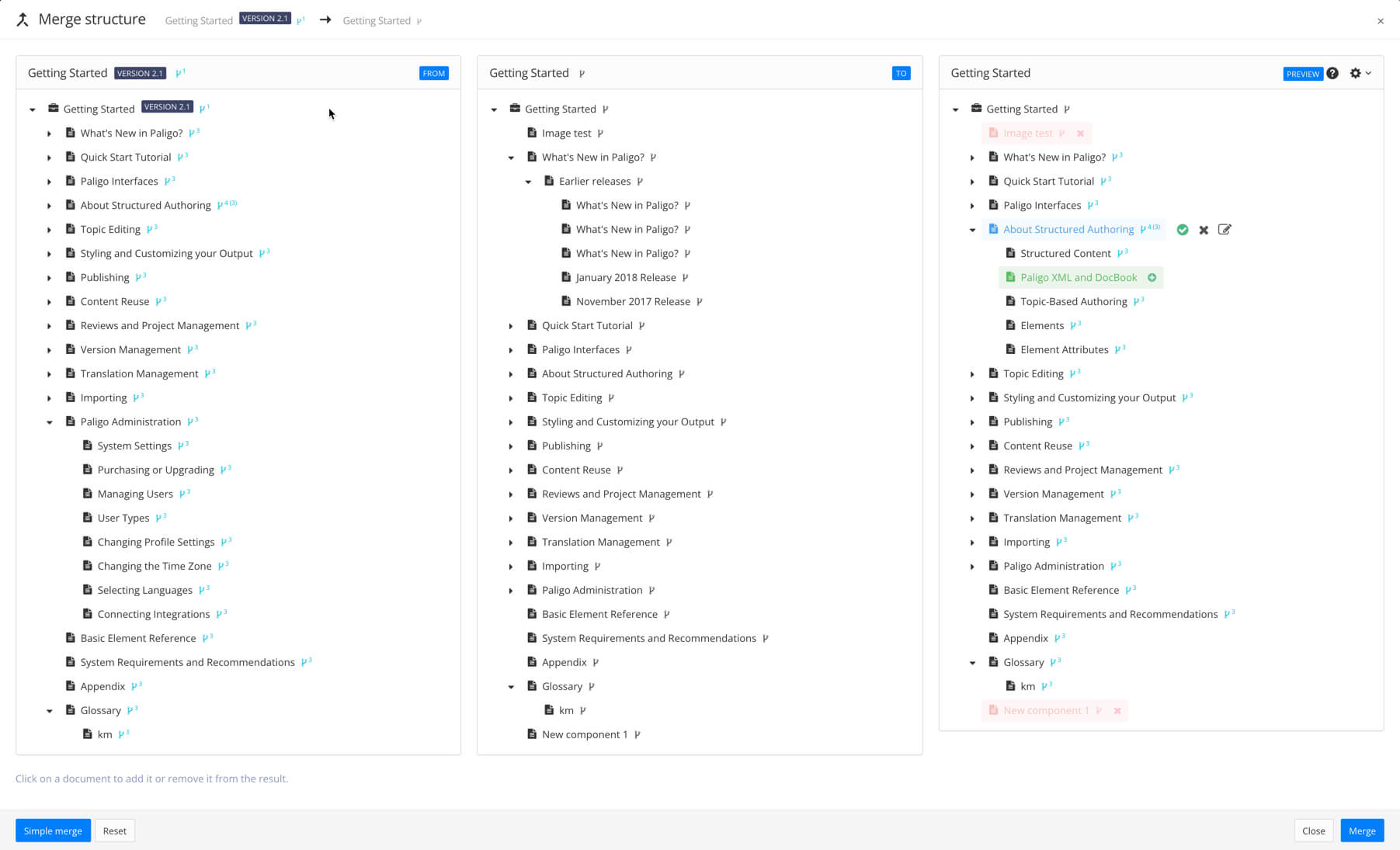
Task: Click the document icon beside Structured Content
Action: [x=1010, y=253]
